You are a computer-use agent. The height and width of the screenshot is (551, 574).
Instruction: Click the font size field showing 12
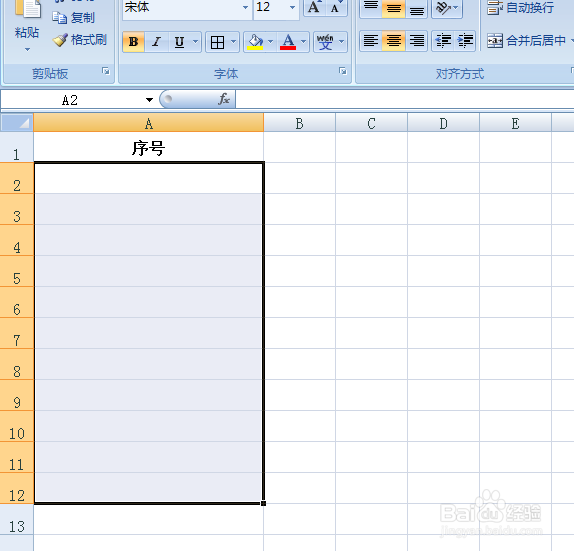270,7
